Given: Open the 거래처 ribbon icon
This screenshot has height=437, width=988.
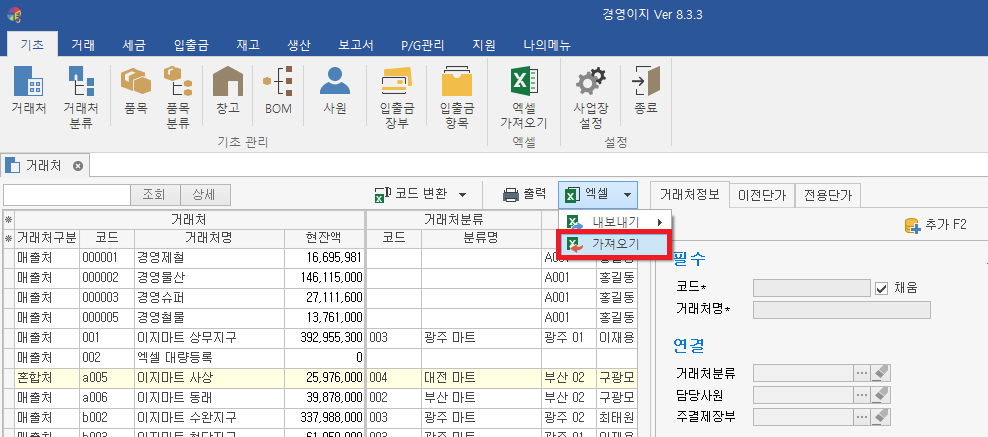Looking at the screenshot, I should 28,96.
